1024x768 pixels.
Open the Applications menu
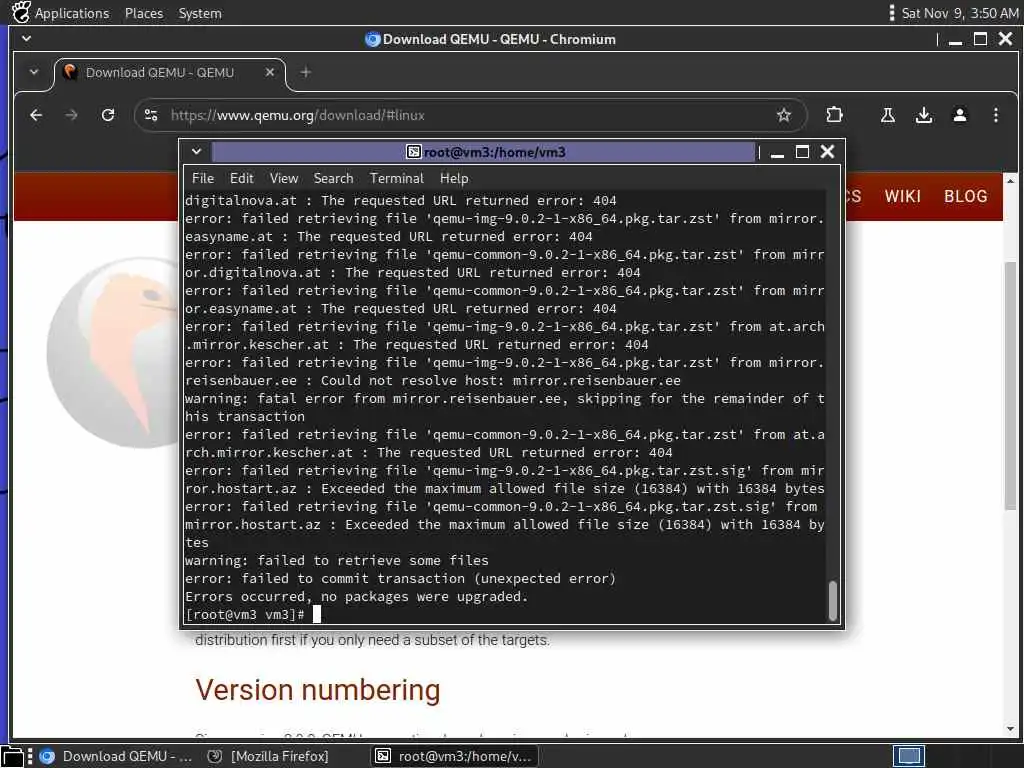(72, 13)
